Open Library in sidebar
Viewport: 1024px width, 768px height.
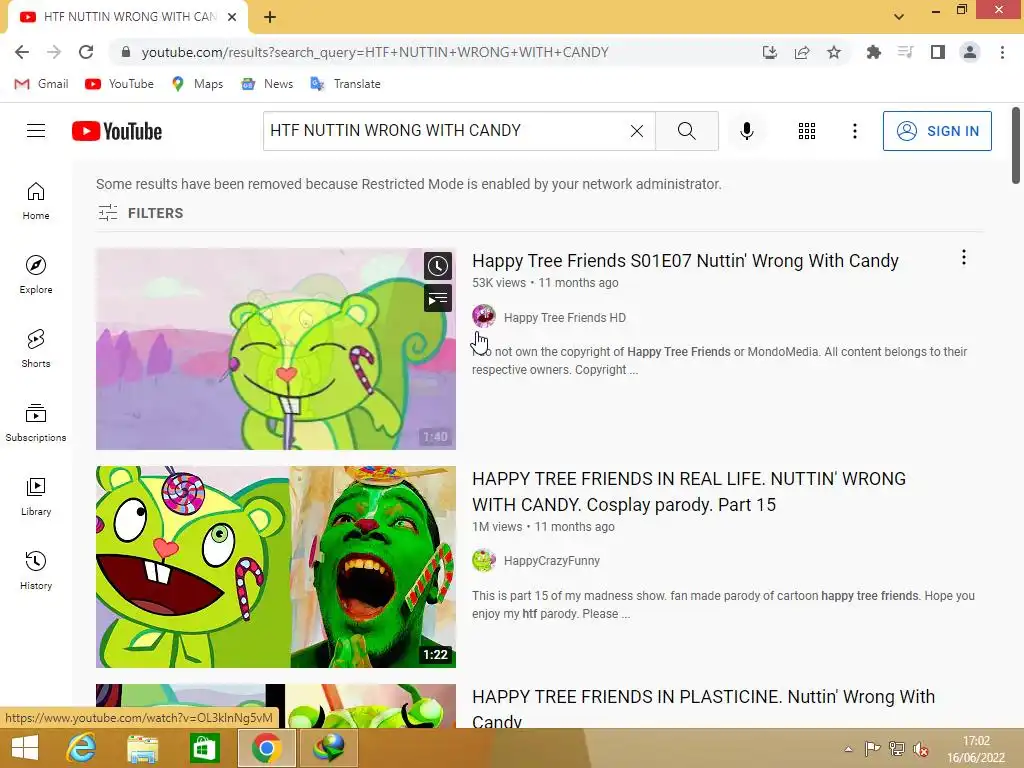click(36, 497)
